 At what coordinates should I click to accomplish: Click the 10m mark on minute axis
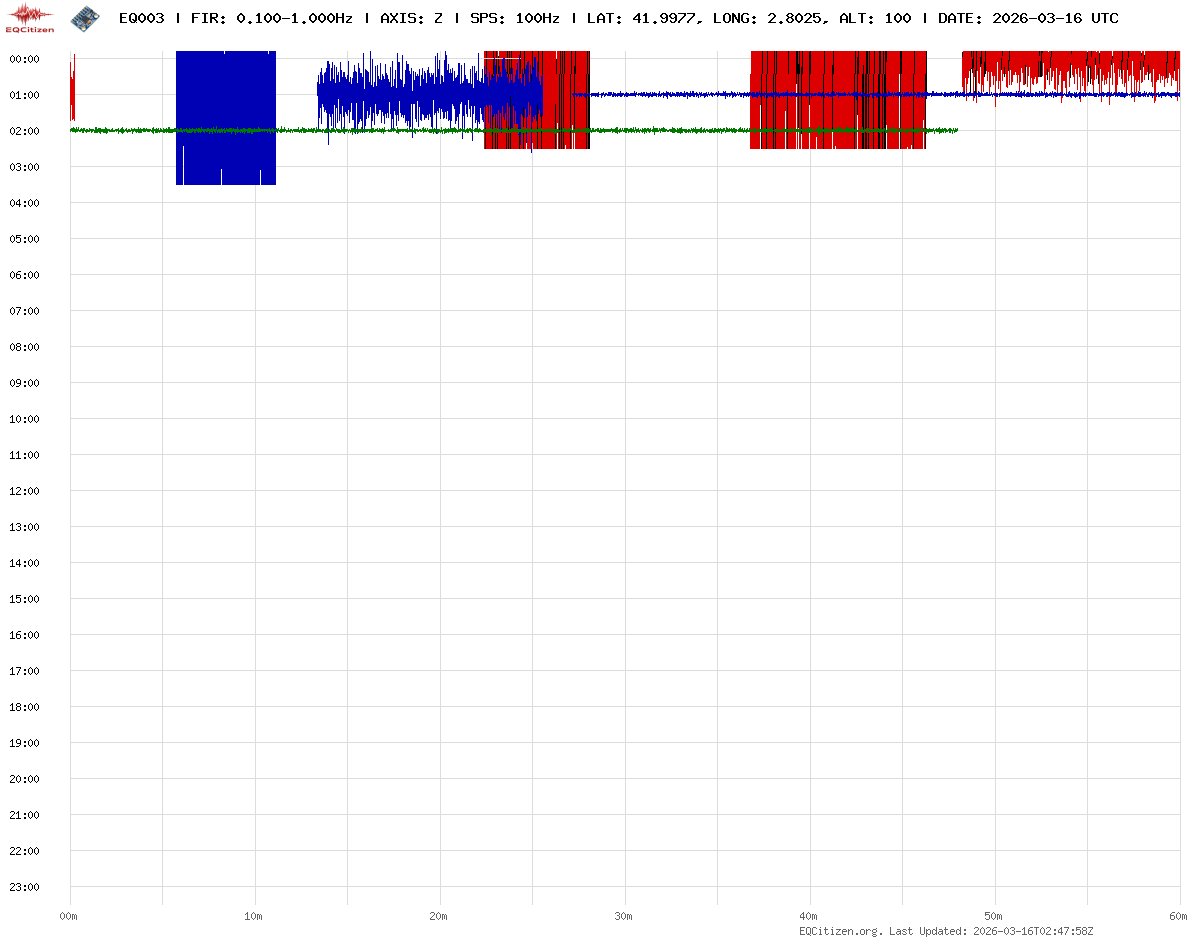[254, 916]
